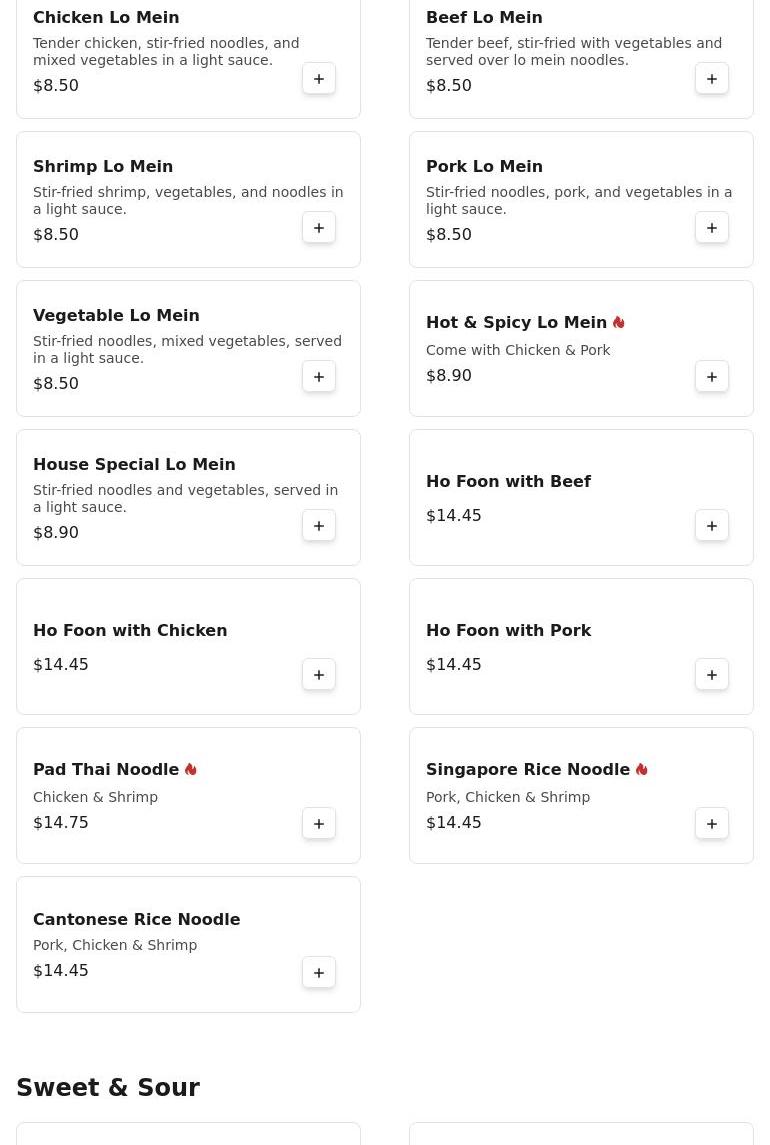770x1145 pixels.
Task: Click the House Special Lo Mein $8.90 price
Action: coord(56,532)
